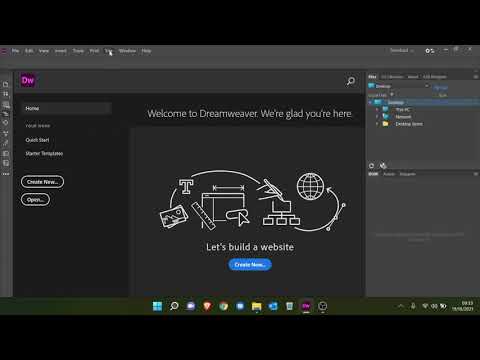Open the Find menu
The height and width of the screenshot is (360, 480).
click(94, 51)
